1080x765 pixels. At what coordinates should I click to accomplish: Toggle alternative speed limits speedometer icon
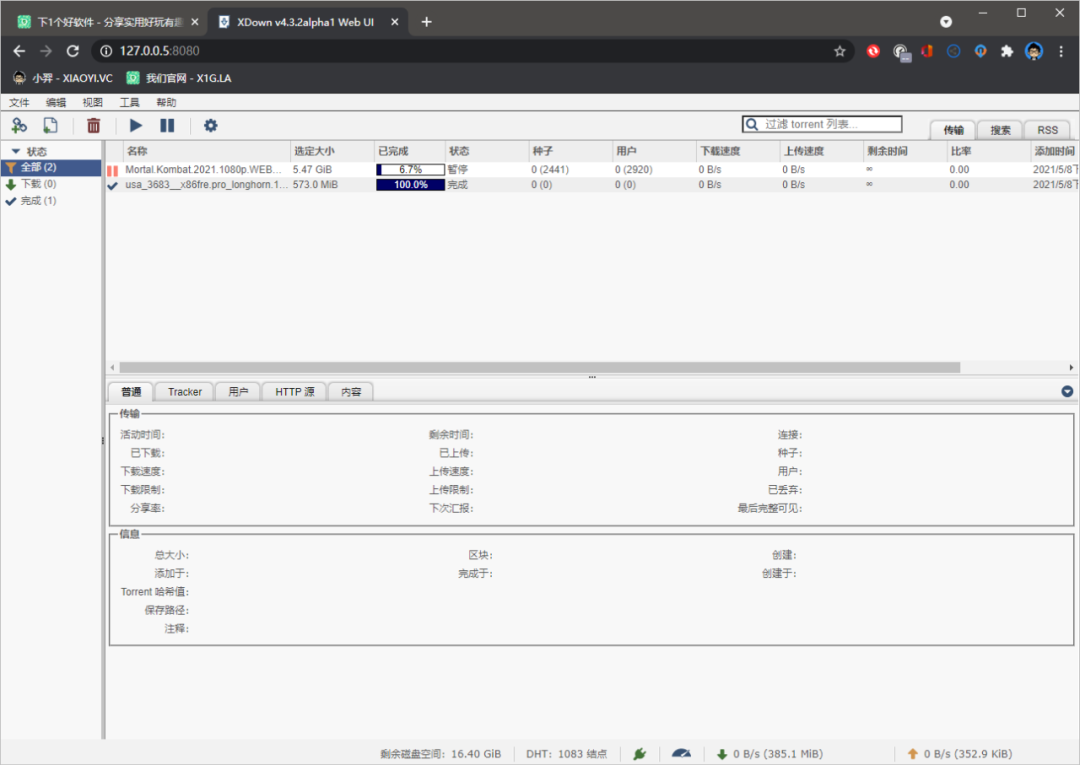[x=681, y=753]
